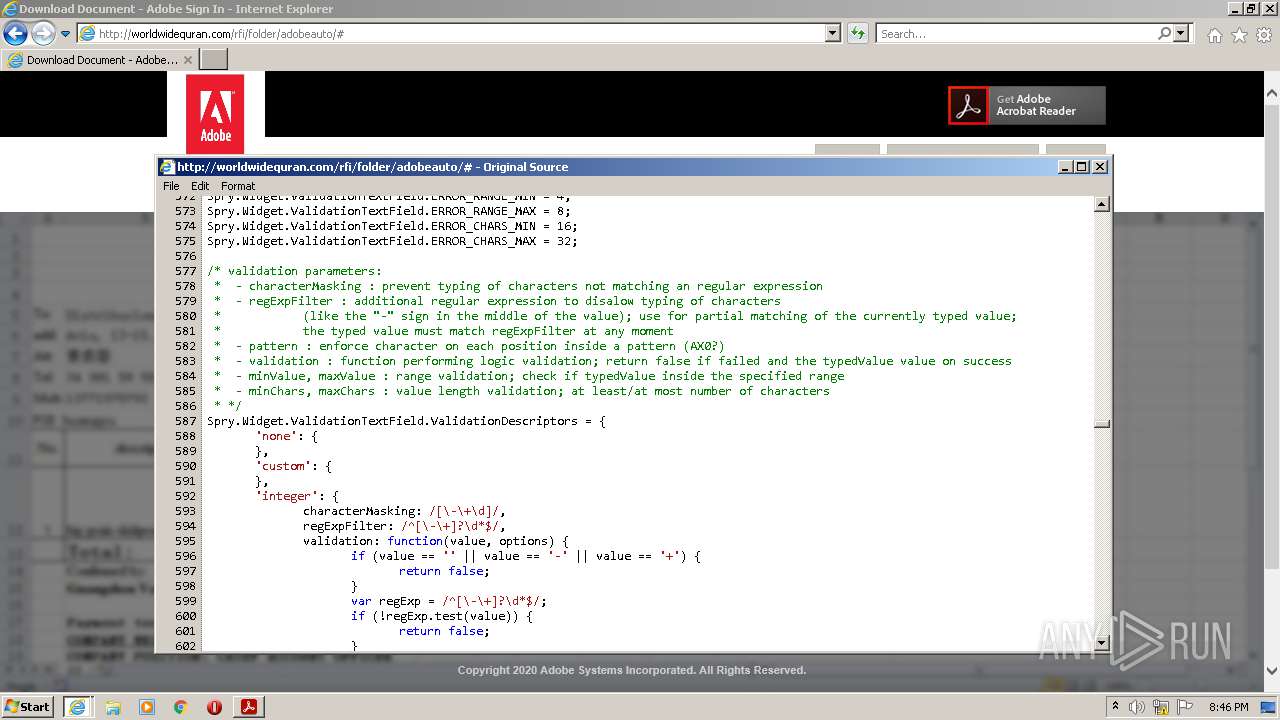Click the refresh page icon
The width and height of the screenshot is (1280, 720).
pyautogui.click(x=857, y=34)
